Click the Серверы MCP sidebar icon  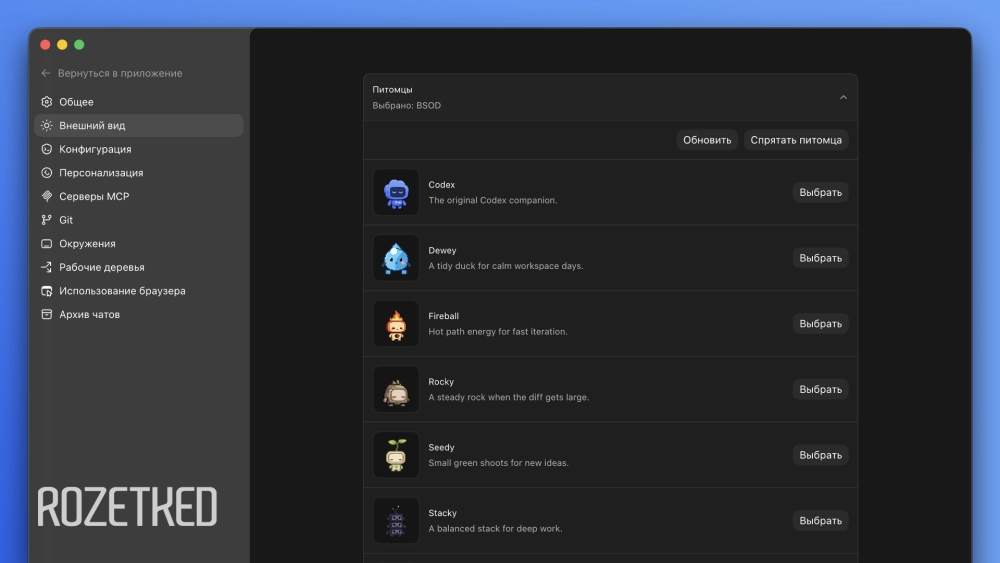[47, 196]
